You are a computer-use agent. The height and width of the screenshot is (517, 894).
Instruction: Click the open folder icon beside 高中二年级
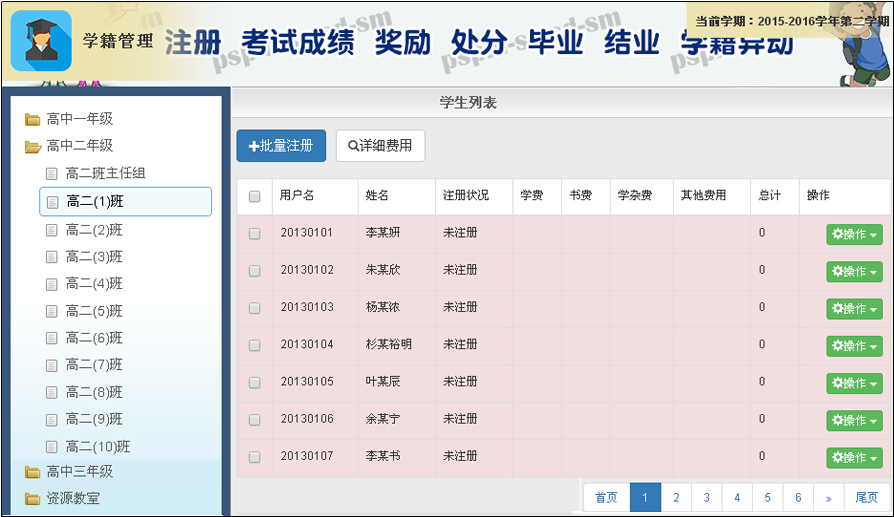pyautogui.click(x=33, y=146)
